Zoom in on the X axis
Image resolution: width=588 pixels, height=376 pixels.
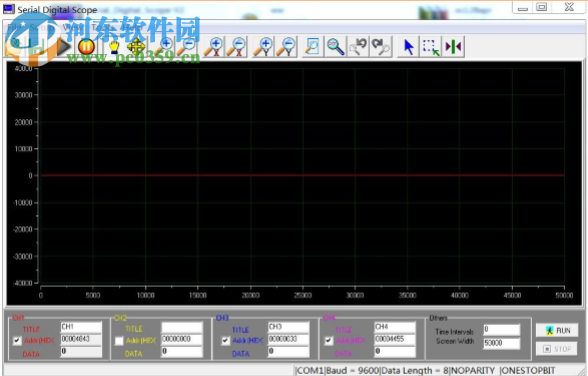coord(214,47)
